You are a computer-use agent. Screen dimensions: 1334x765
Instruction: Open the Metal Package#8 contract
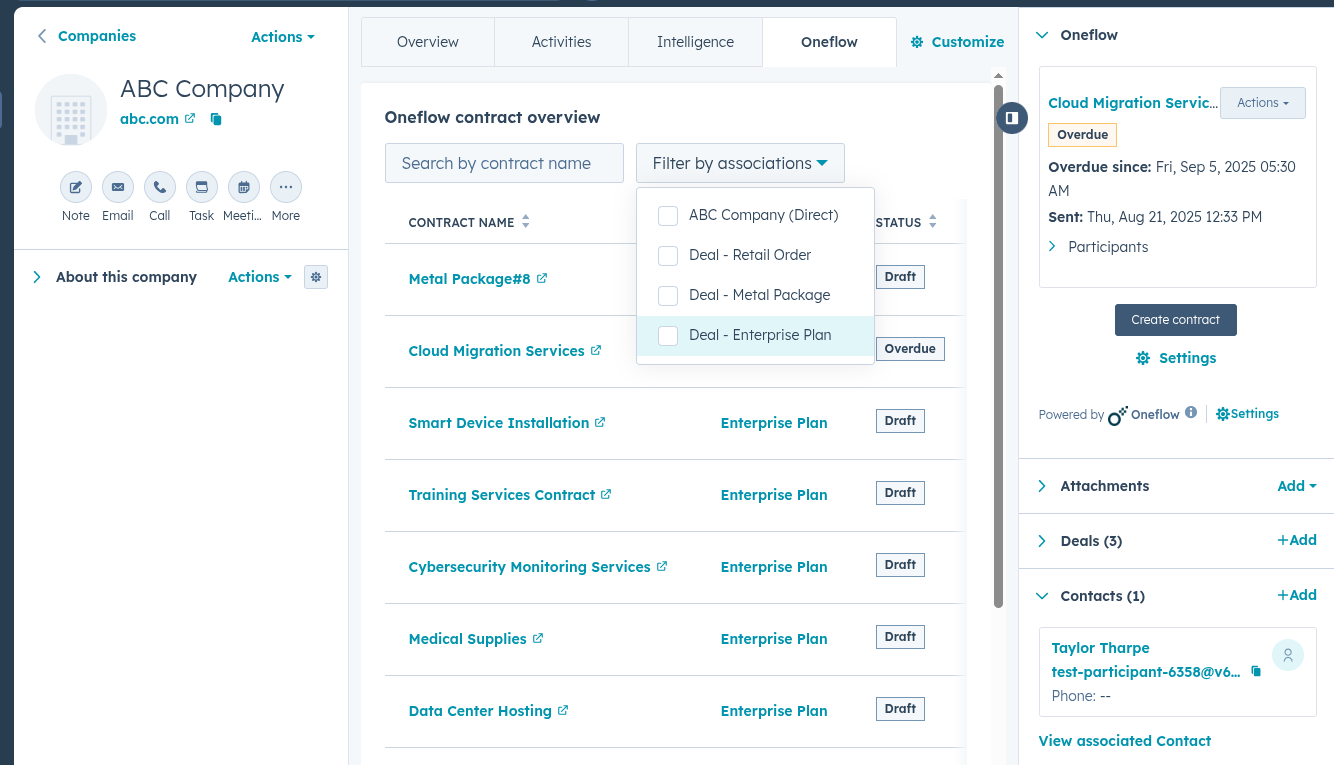[470, 279]
